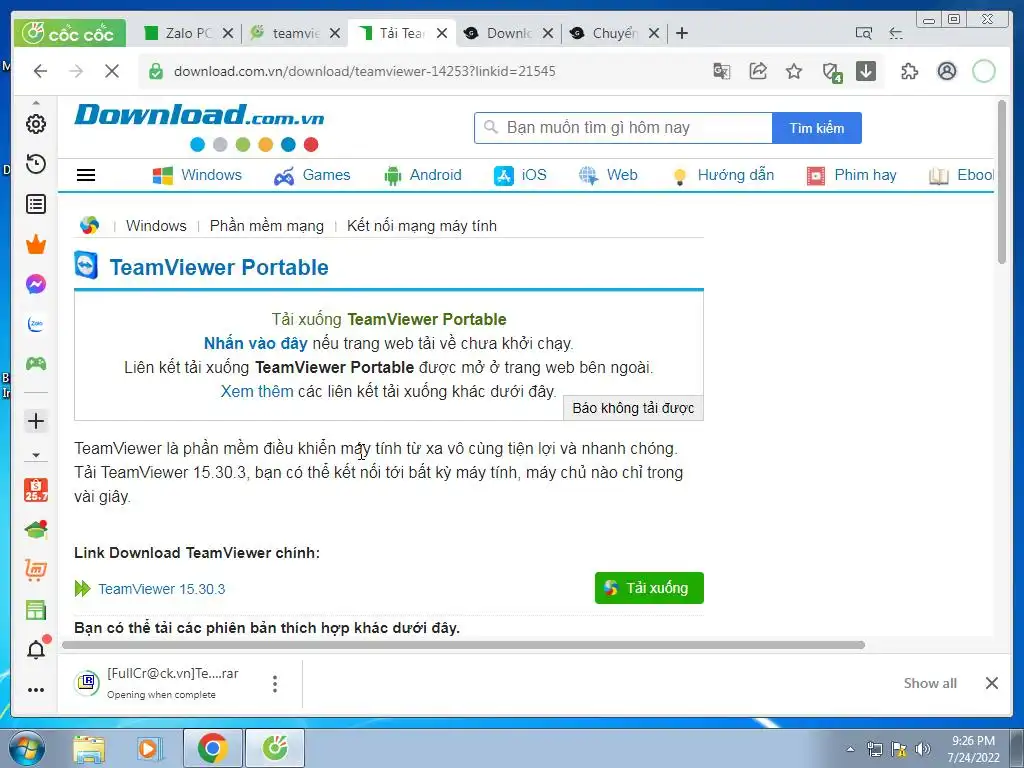Click the share page icon
This screenshot has width=1024, height=768.
[x=758, y=71]
